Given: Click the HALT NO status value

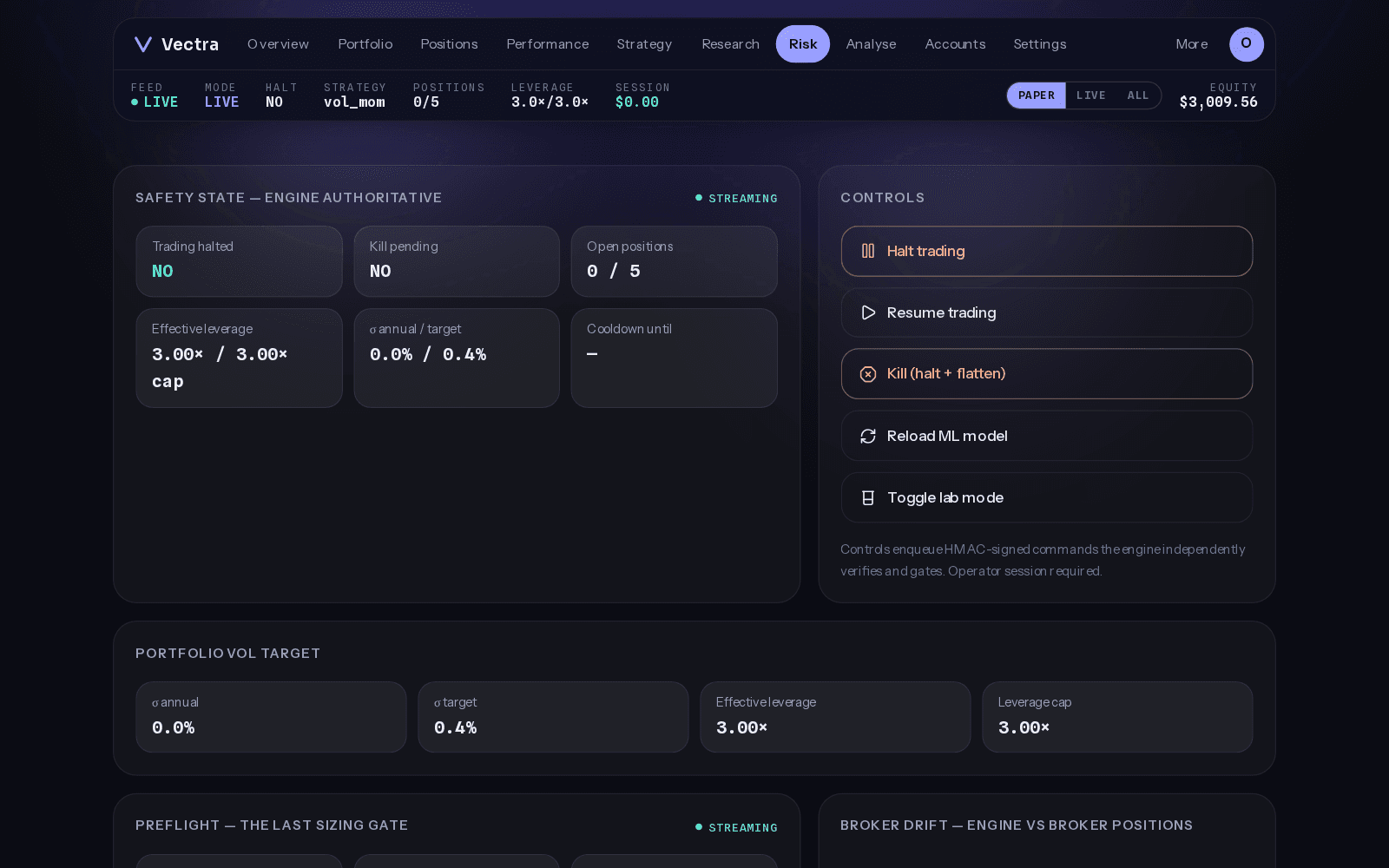Looking at the screenshot, I should click(274, 102).
